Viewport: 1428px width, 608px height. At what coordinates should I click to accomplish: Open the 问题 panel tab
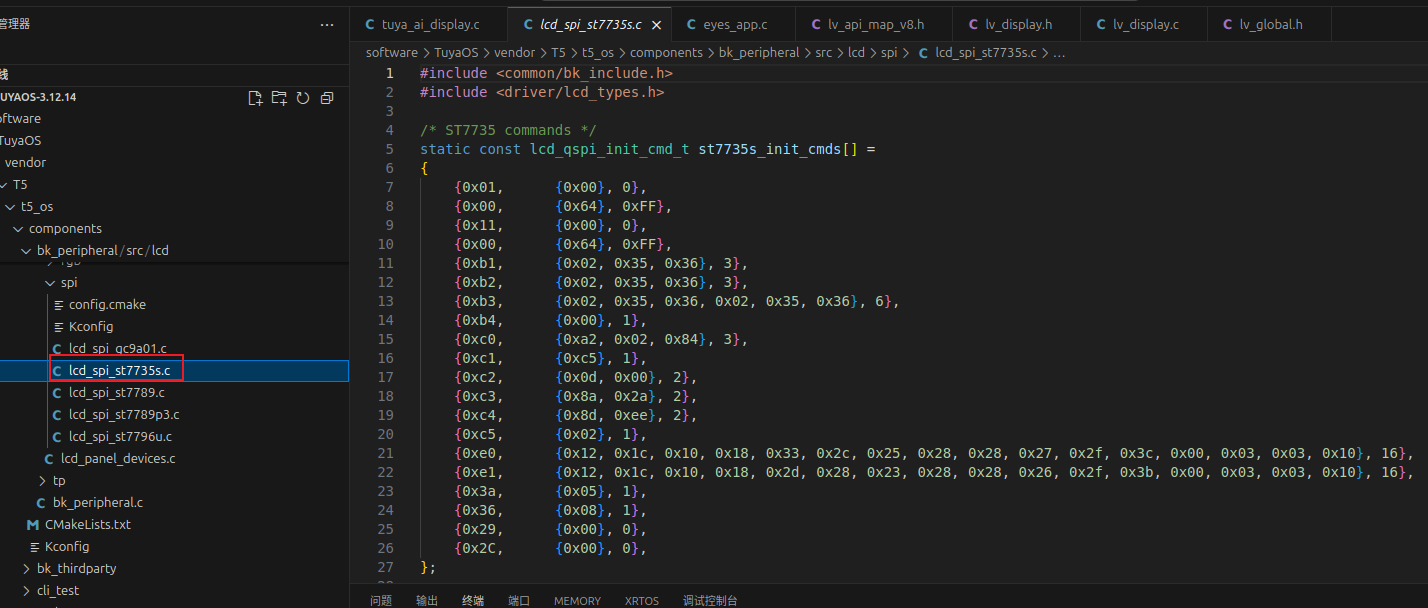pyautogui.click(x=381, y=601)
